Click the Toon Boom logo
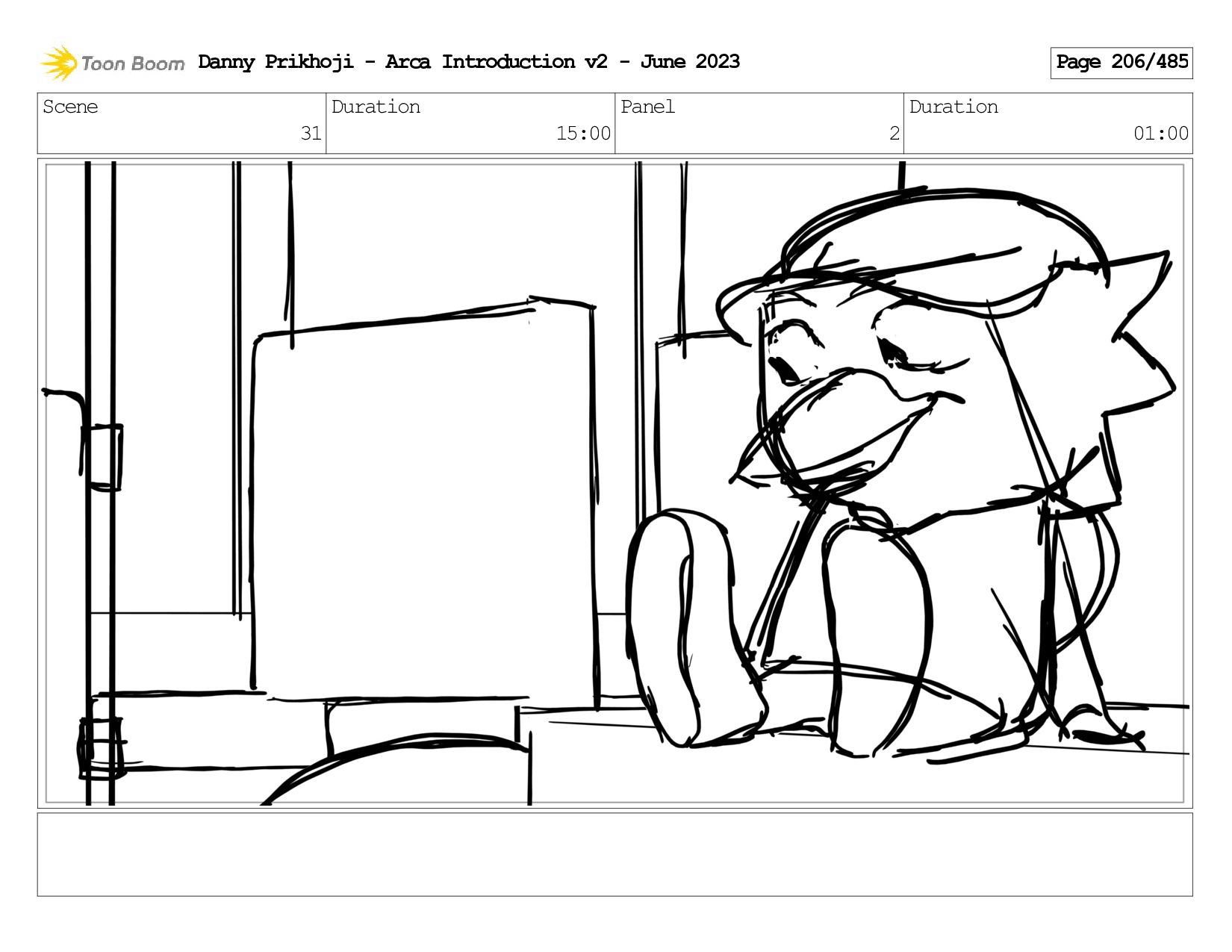The image size is (1232, 952). (x=112, y=63)
